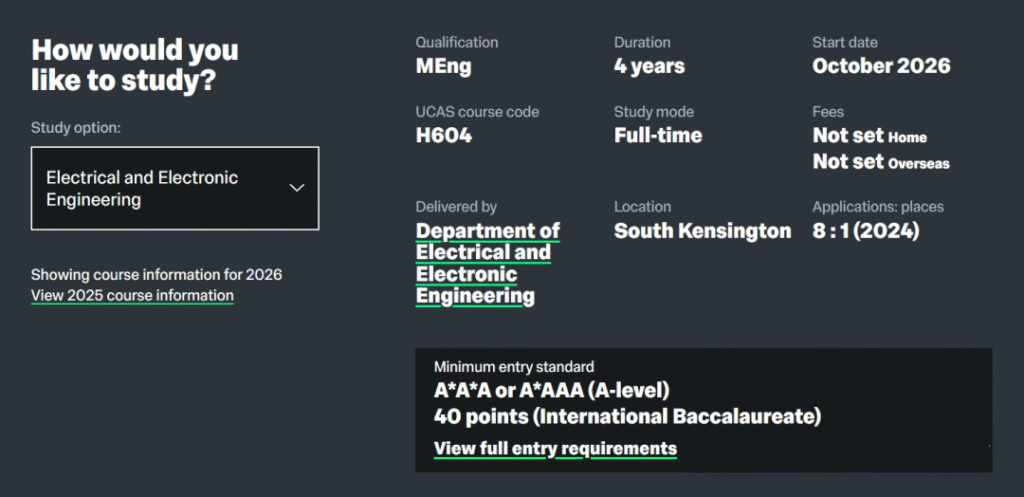The width and height of the screenshot is (1024, 497).
Task: Open View 2025 course information link
Action: coord(132,296)
